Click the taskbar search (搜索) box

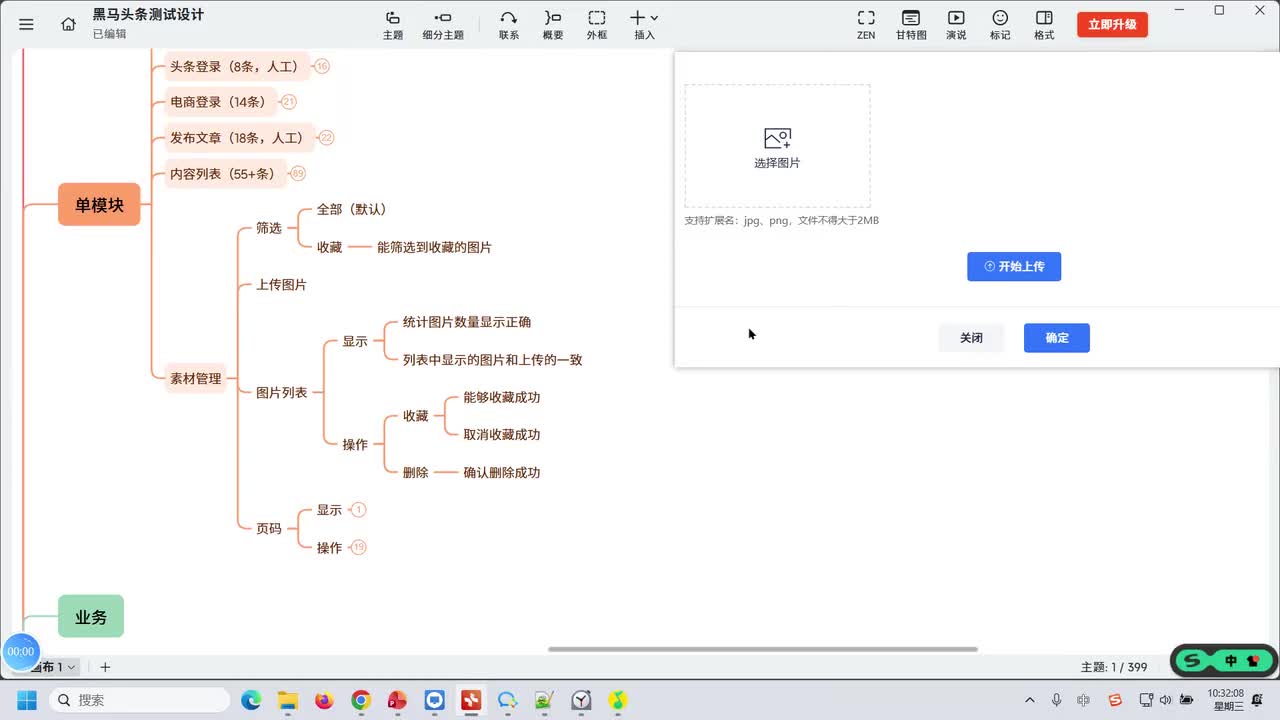(139, 700)
